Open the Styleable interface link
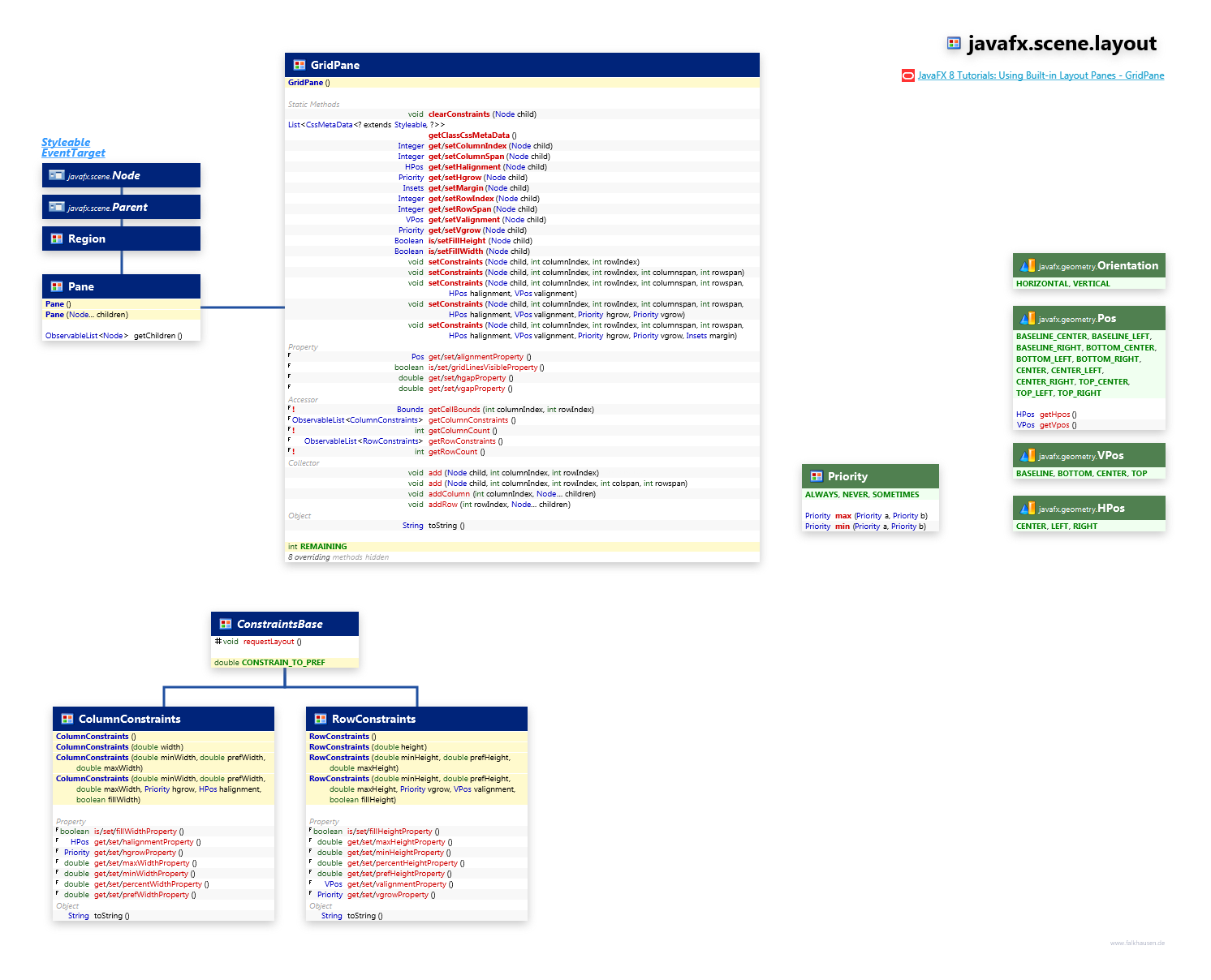 click(x=66, y=142)
